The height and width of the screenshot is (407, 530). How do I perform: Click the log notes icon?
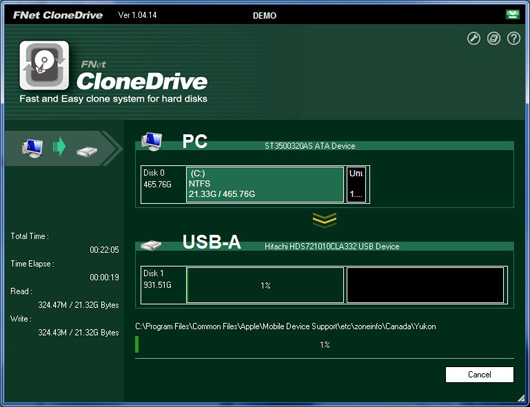[493, 38]
